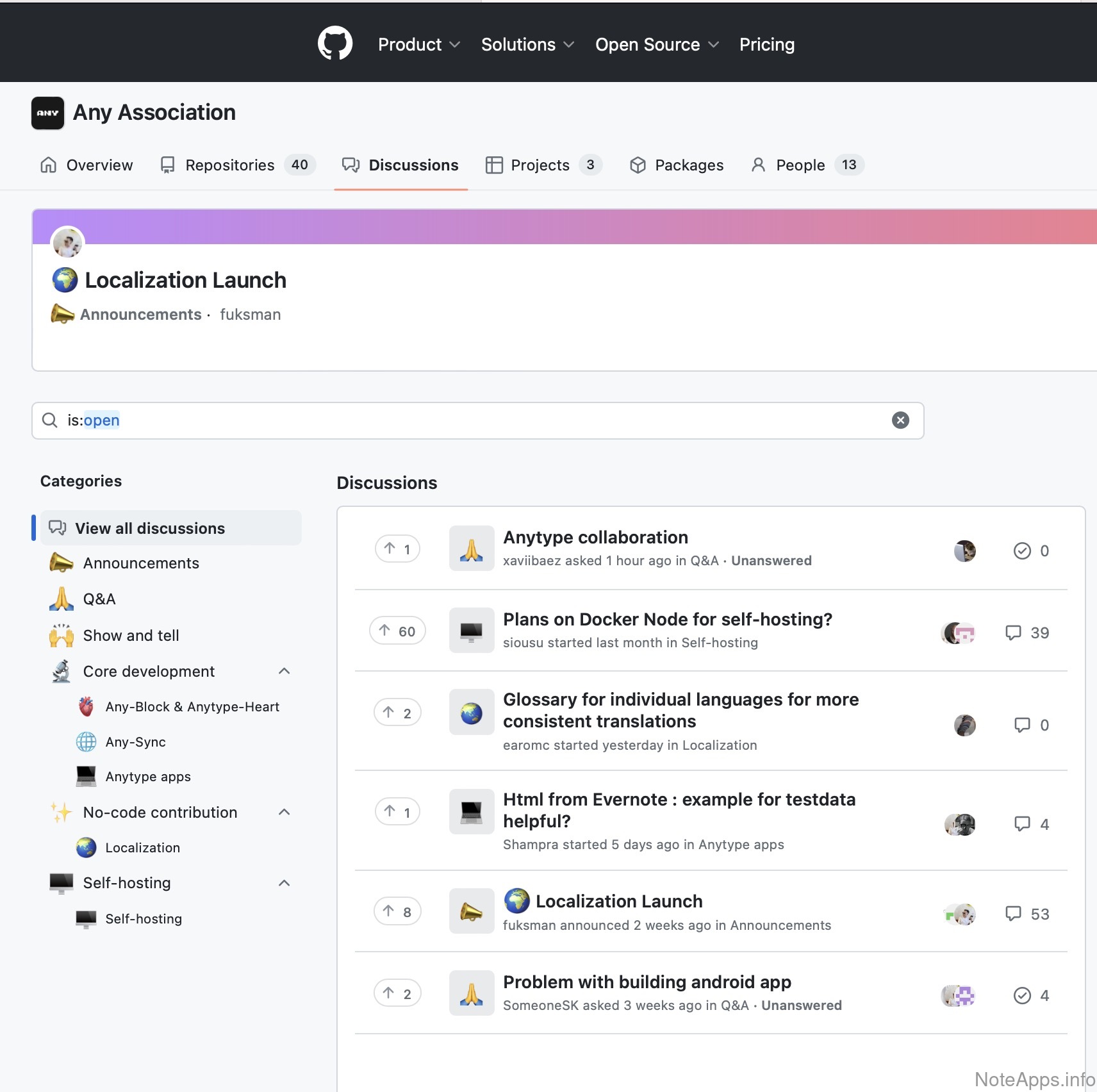
Task: Click the megaphone icon beside Localization Launch row
Action: click(x=471, y=911)
